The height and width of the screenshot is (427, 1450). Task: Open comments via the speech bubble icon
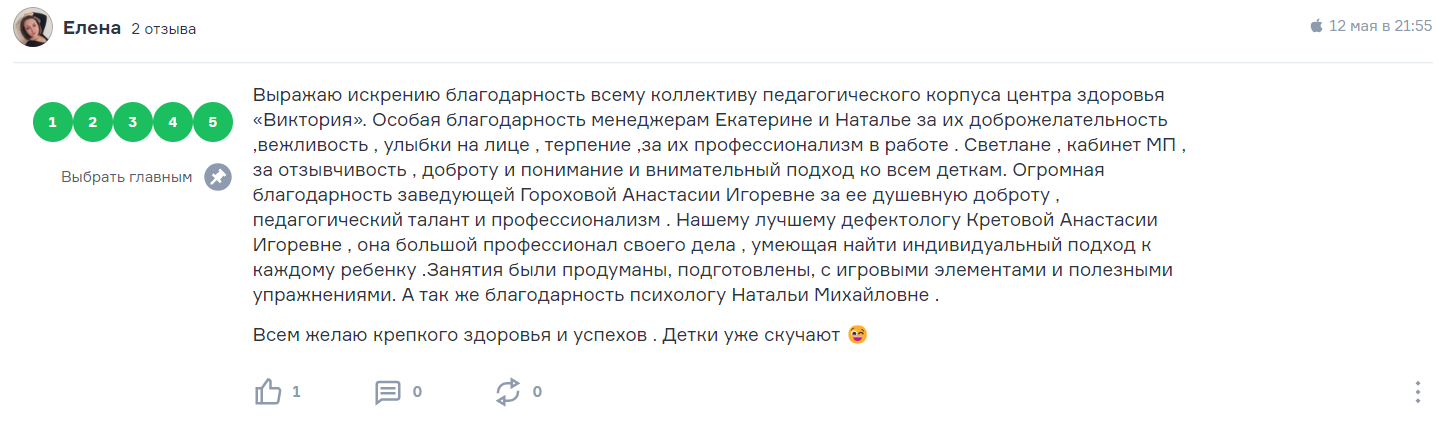coord(388,392)
